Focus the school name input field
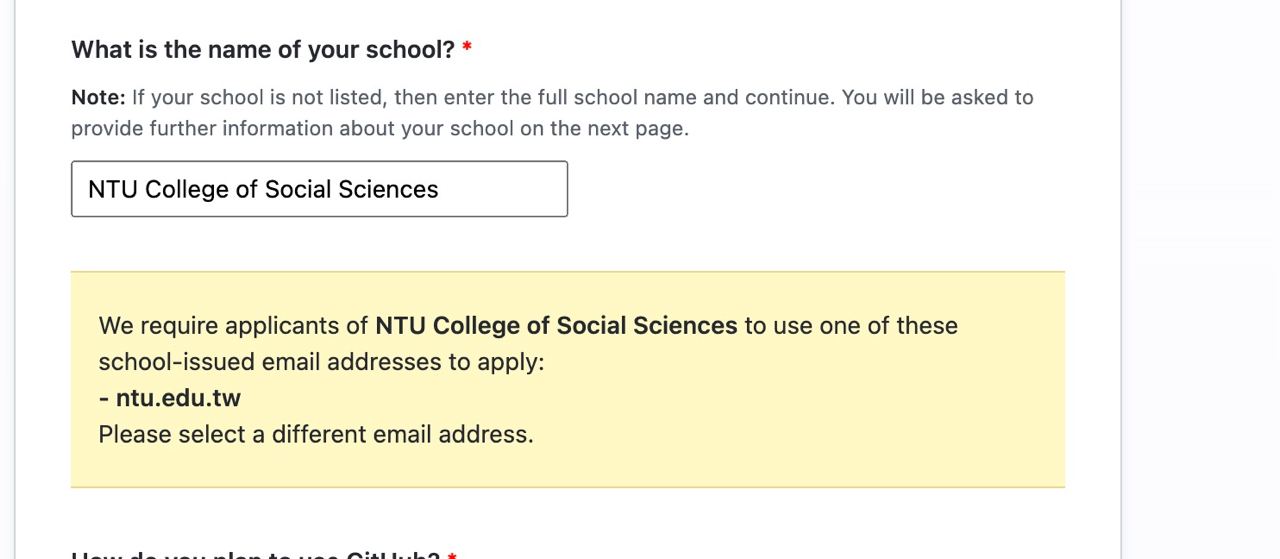 pyautogui.click(x=319, y=189)
